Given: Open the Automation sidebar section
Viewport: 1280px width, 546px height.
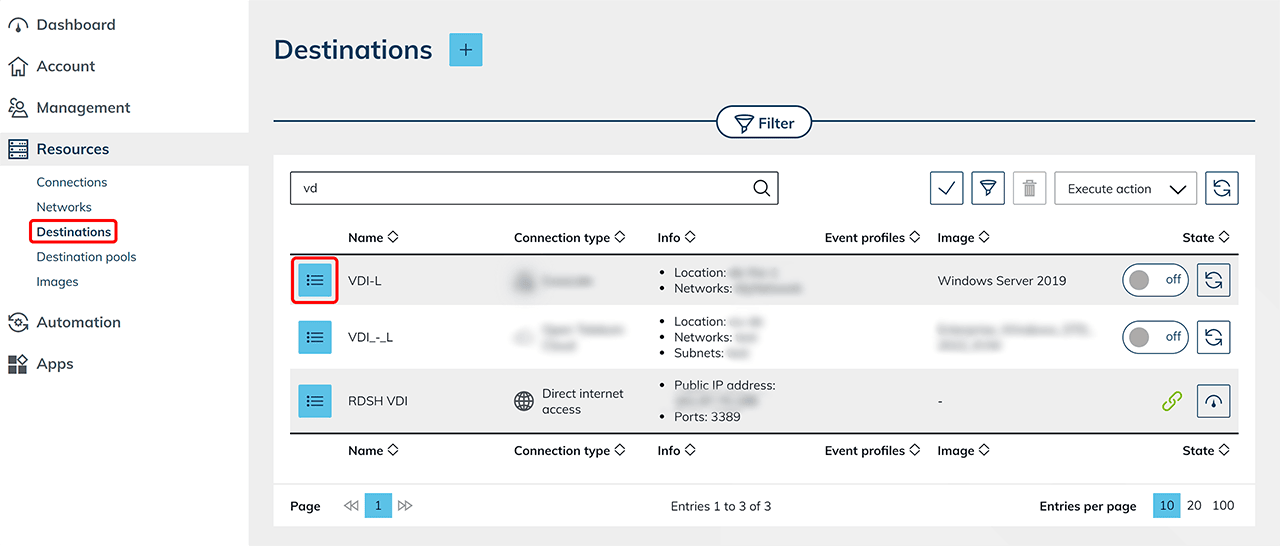Looking at the screenshot, I should pos(78,322).
